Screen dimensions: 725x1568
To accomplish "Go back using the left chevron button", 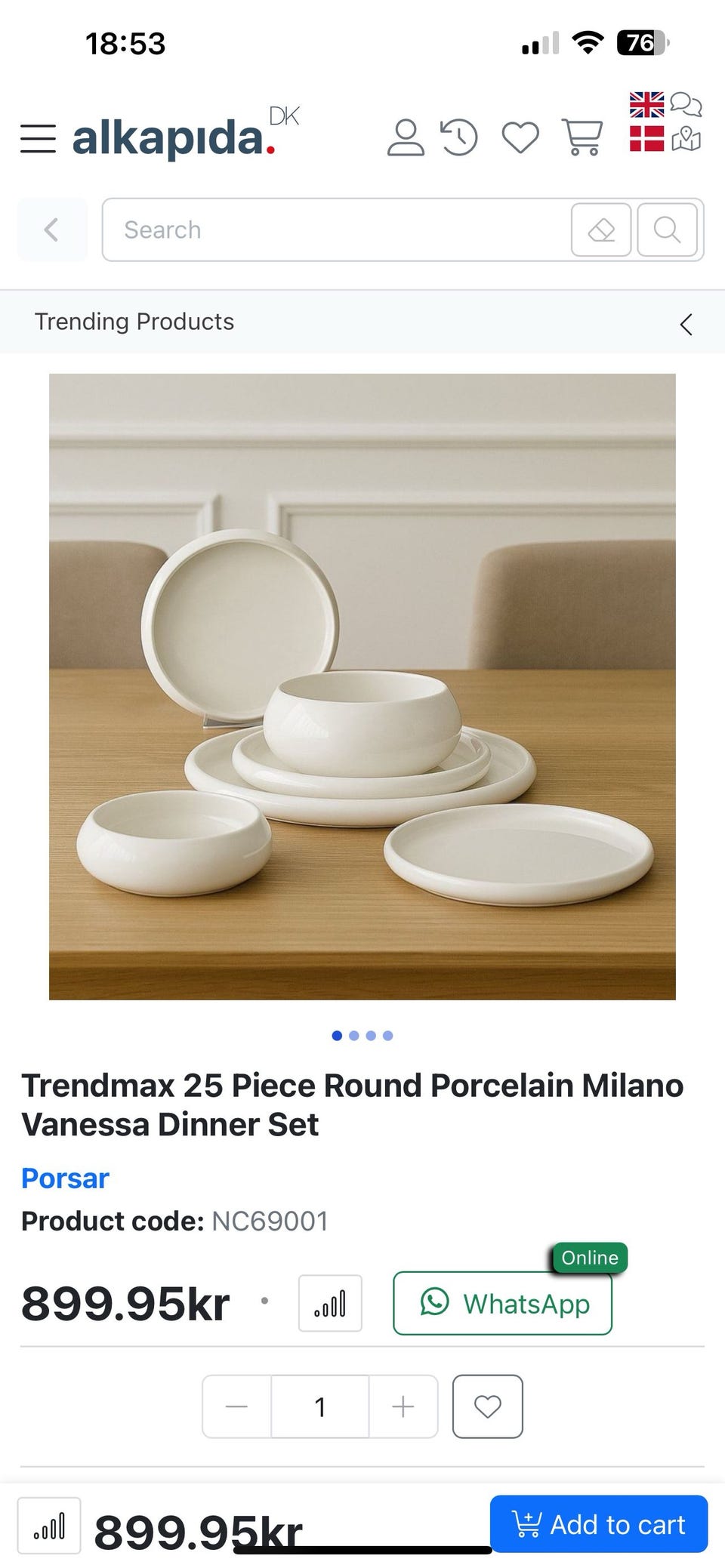I will [52, 230].
